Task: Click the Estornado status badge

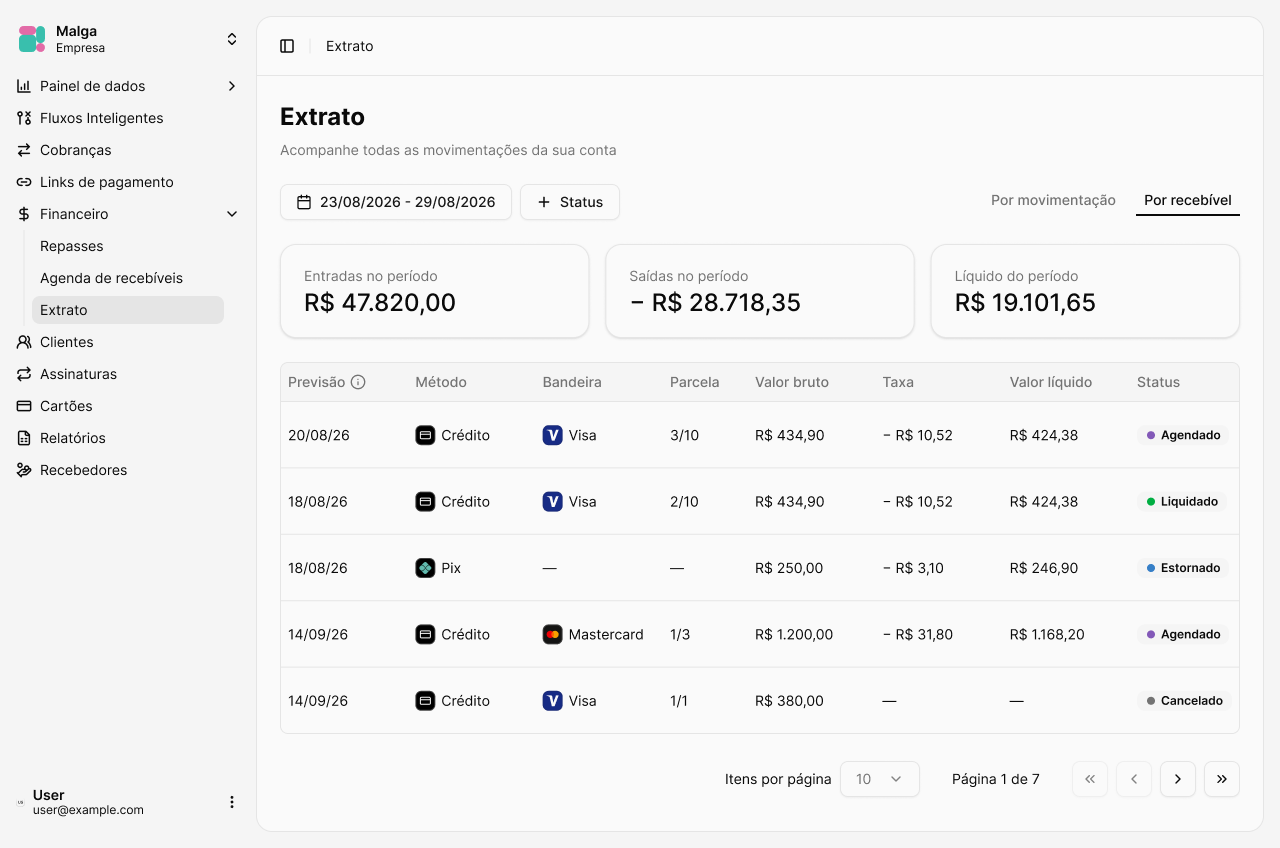Action: (x=1182, y=568)
